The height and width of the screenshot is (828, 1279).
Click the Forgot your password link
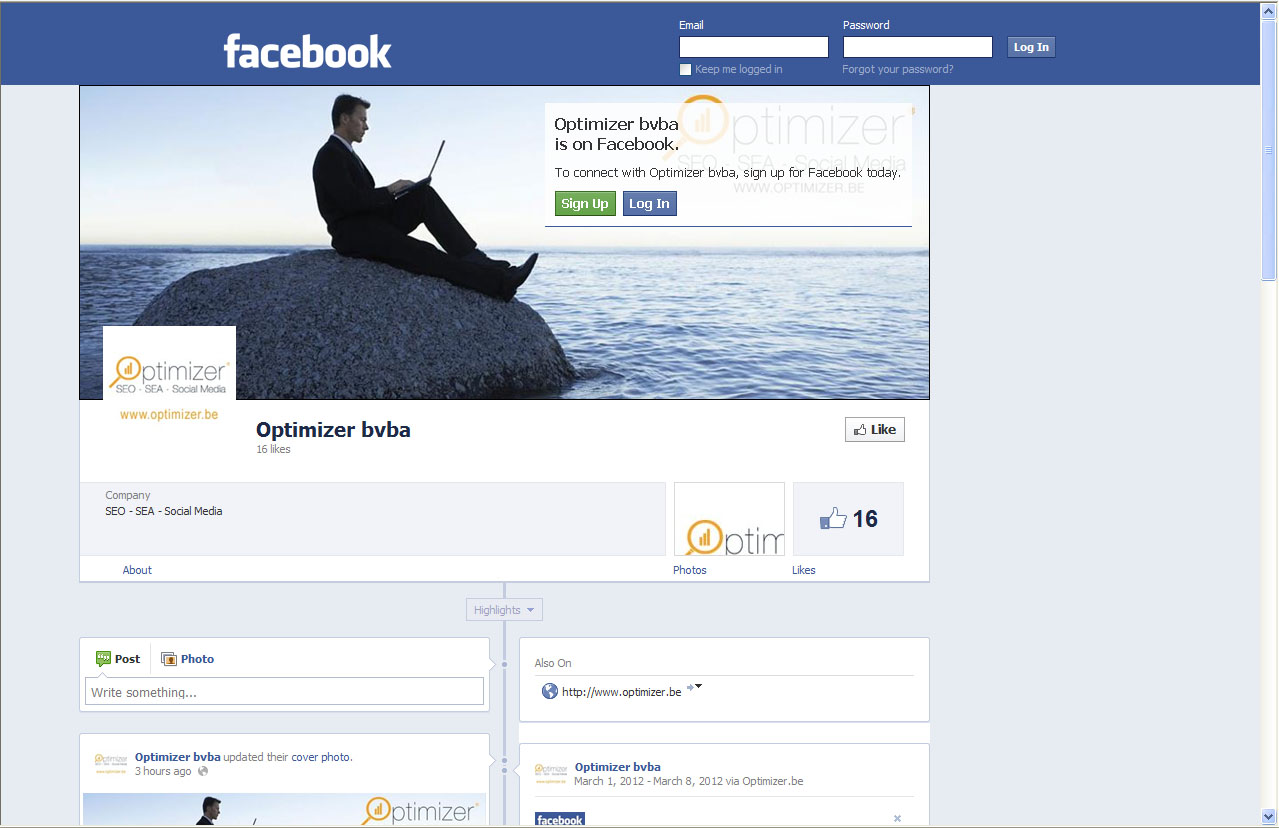coord(897,70)
